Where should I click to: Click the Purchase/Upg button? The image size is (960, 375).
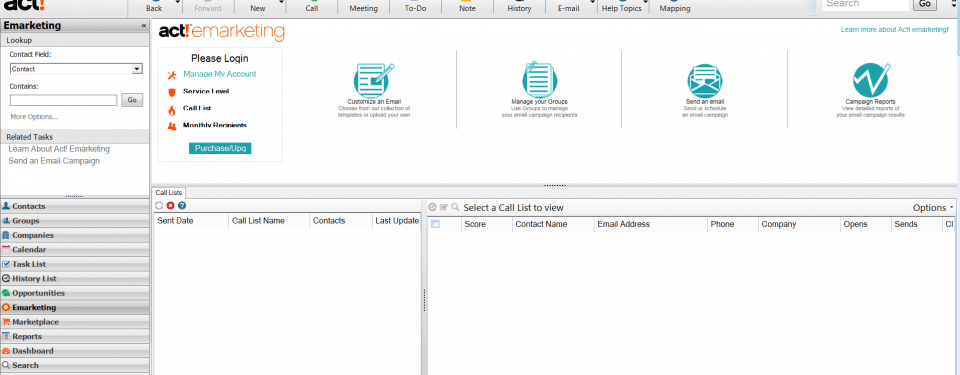click(x=220, y=148)
